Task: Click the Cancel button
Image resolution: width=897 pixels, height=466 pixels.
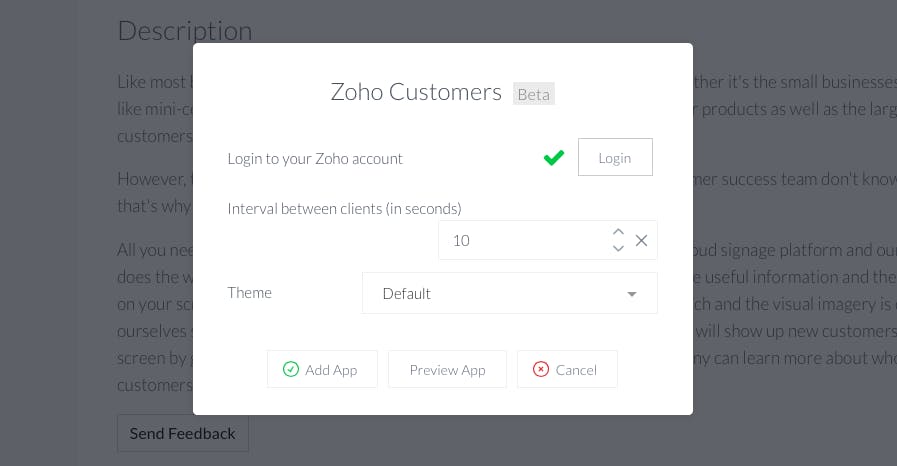Action: pos(567,369)
